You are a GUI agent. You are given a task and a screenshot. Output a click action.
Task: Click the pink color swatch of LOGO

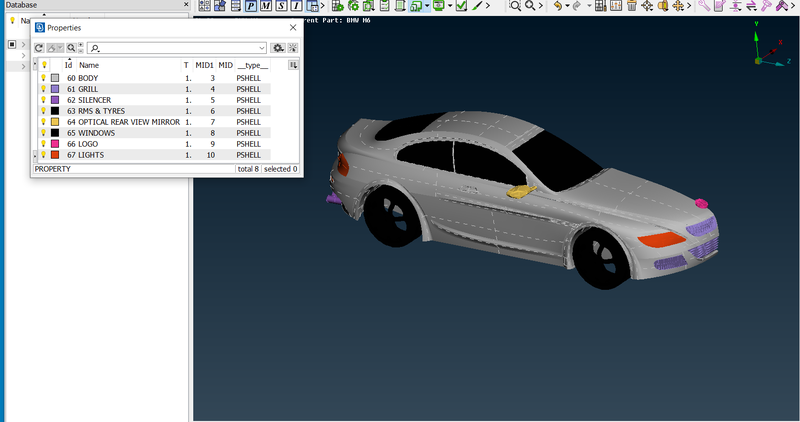click(55, 144)
